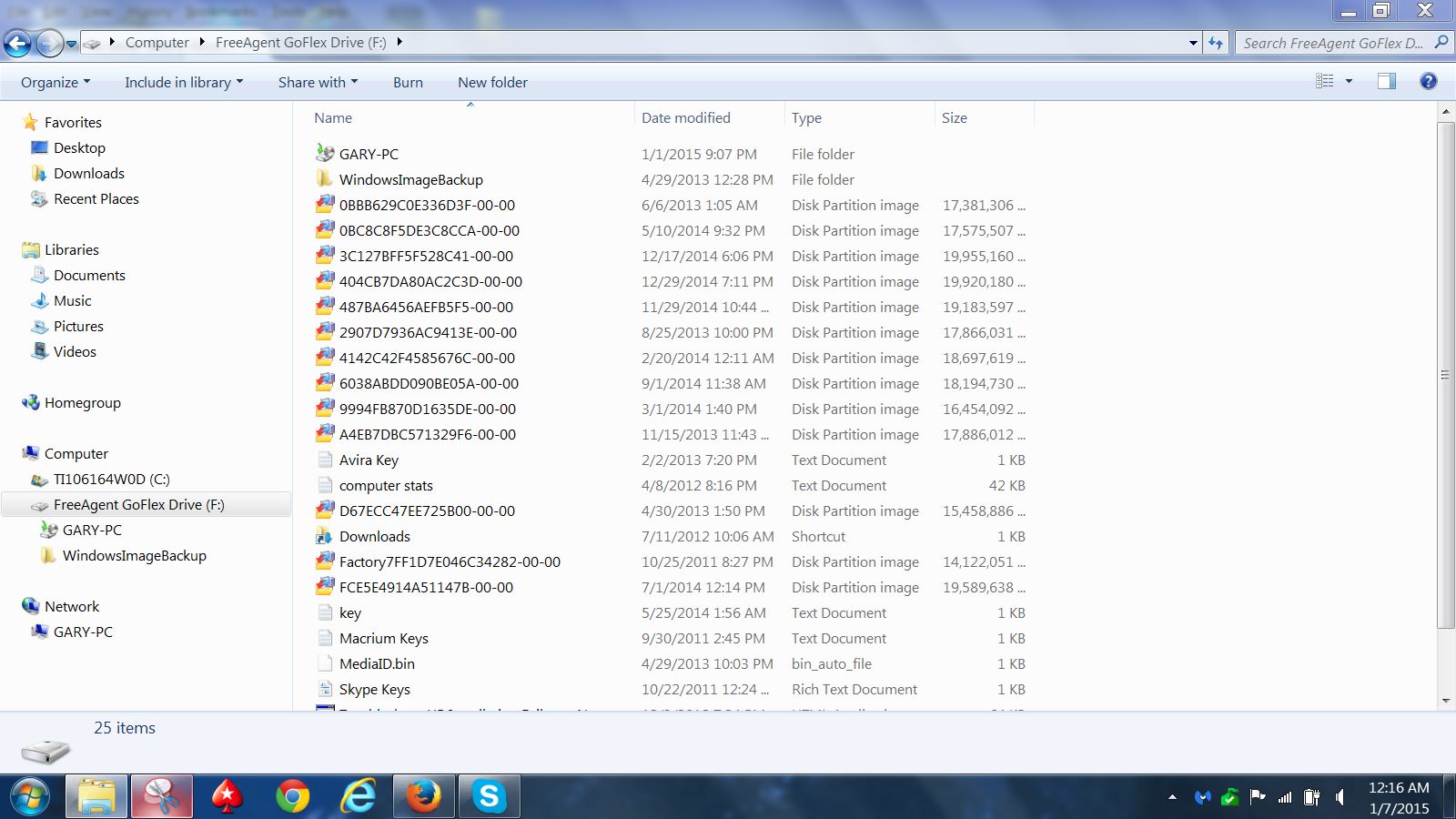Click Computer in the address breadcrumb
1456x819 pixels.
157,43
